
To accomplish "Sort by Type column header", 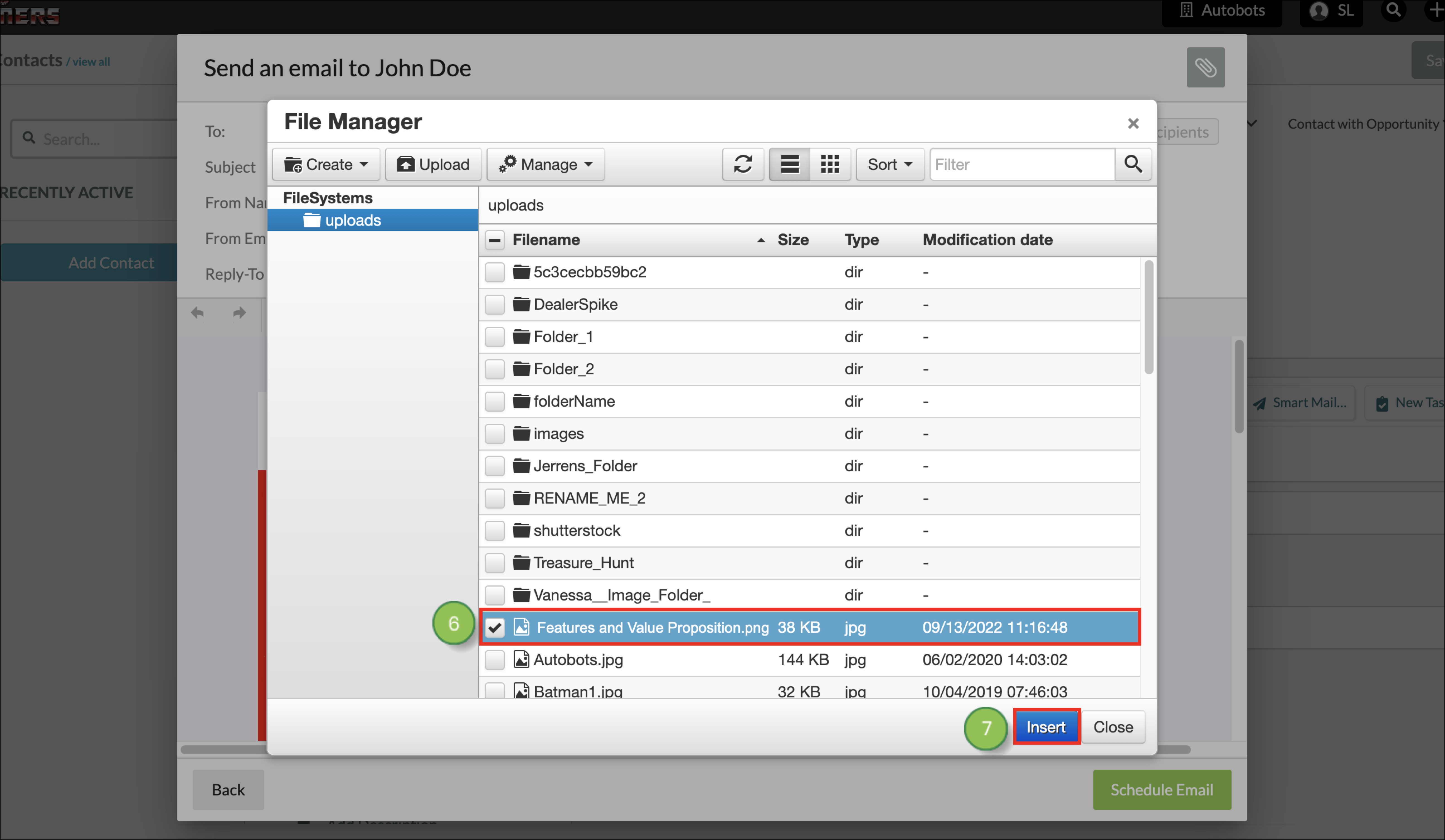I will tap(861, 240).
